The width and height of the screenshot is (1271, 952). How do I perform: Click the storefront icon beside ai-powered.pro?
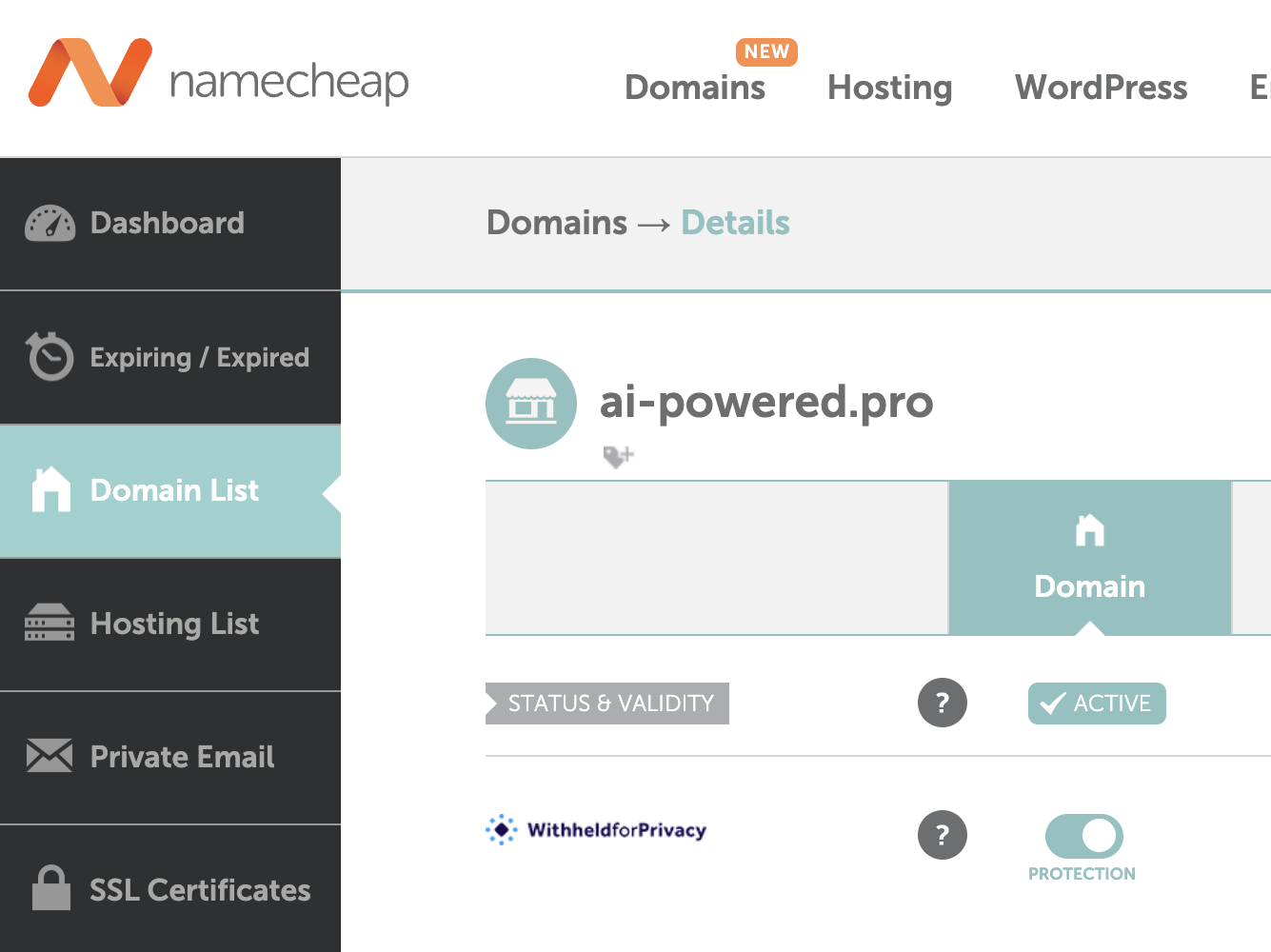coord(531,403)
